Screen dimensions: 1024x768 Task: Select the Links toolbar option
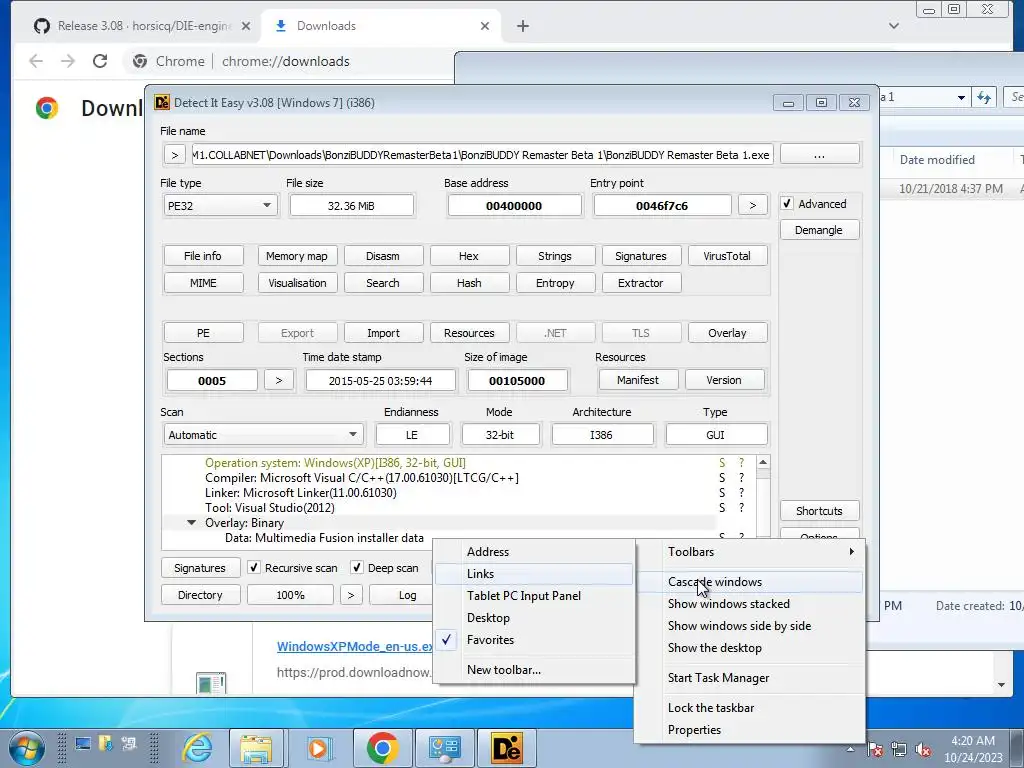coord(534,574)
